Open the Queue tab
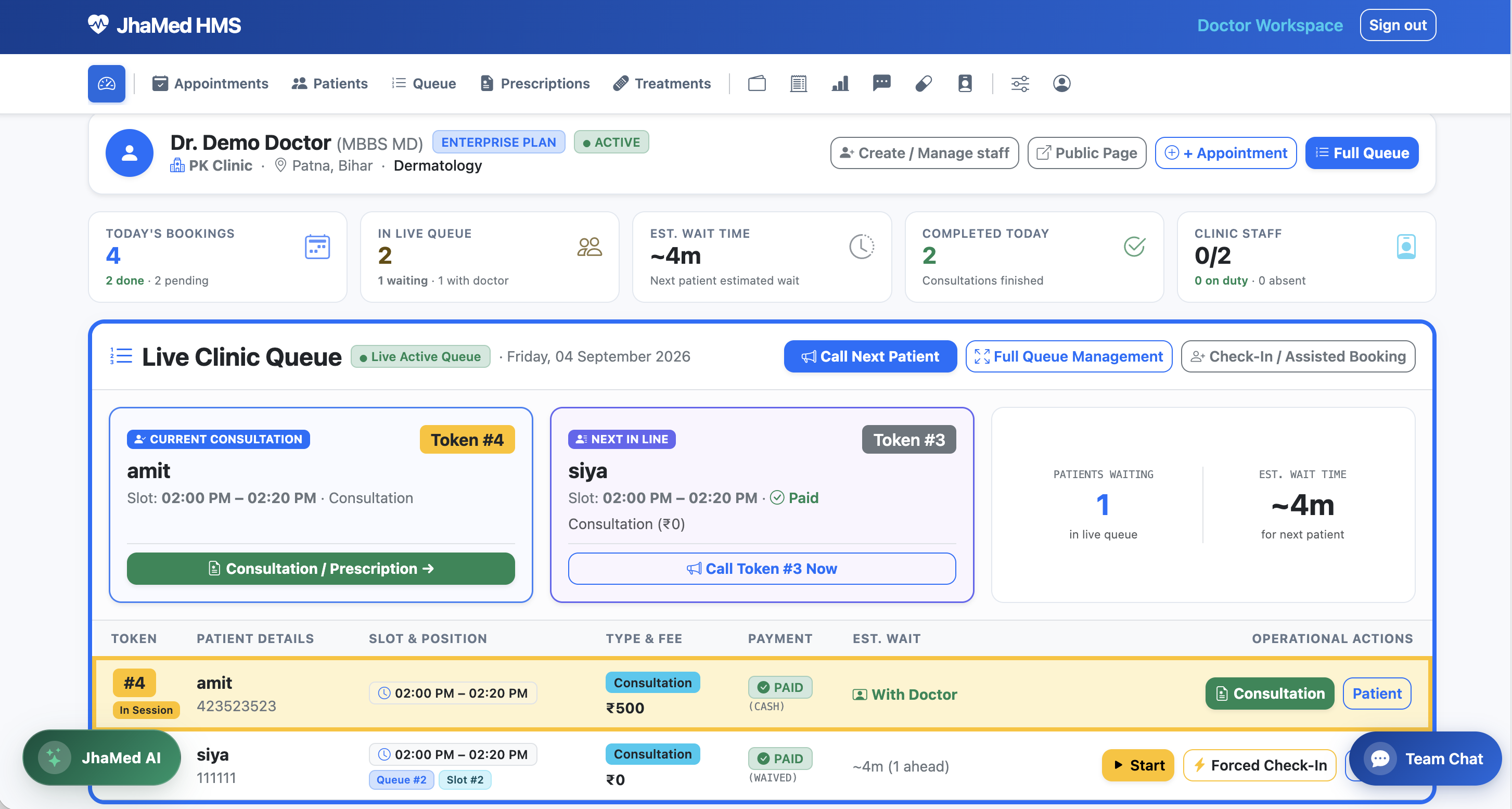 pos(424,83)
